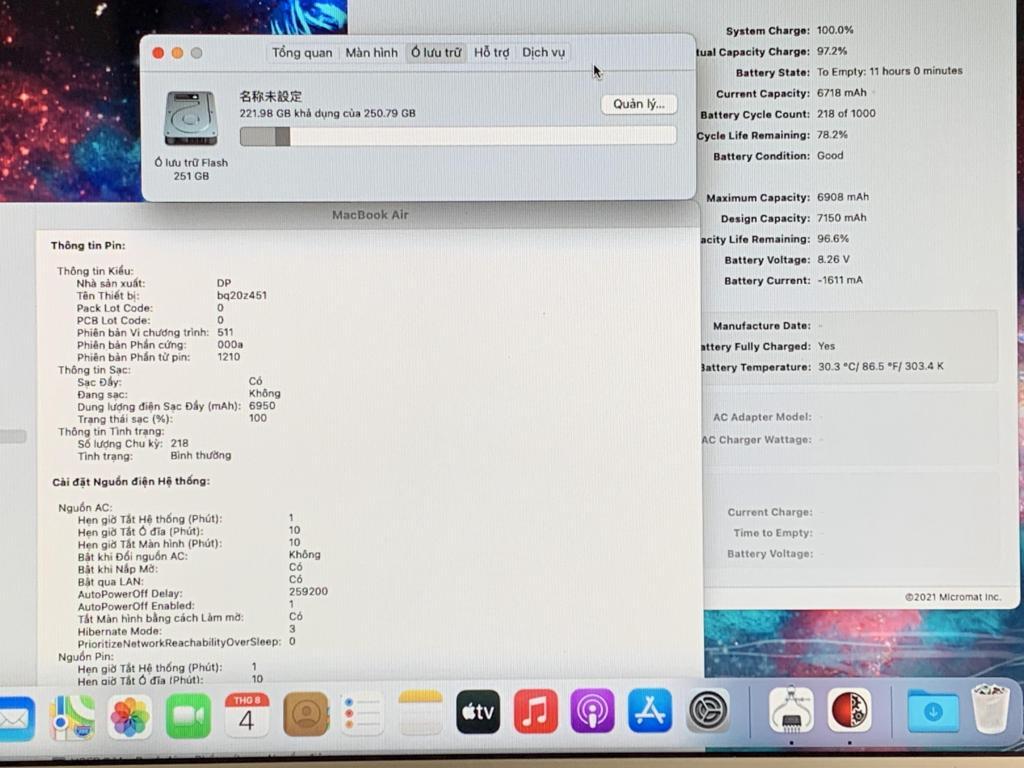The width and height of the screenshot is (1024, 768).
Task: Open the Calendar app in the Dock
Action: pos(246,715)
